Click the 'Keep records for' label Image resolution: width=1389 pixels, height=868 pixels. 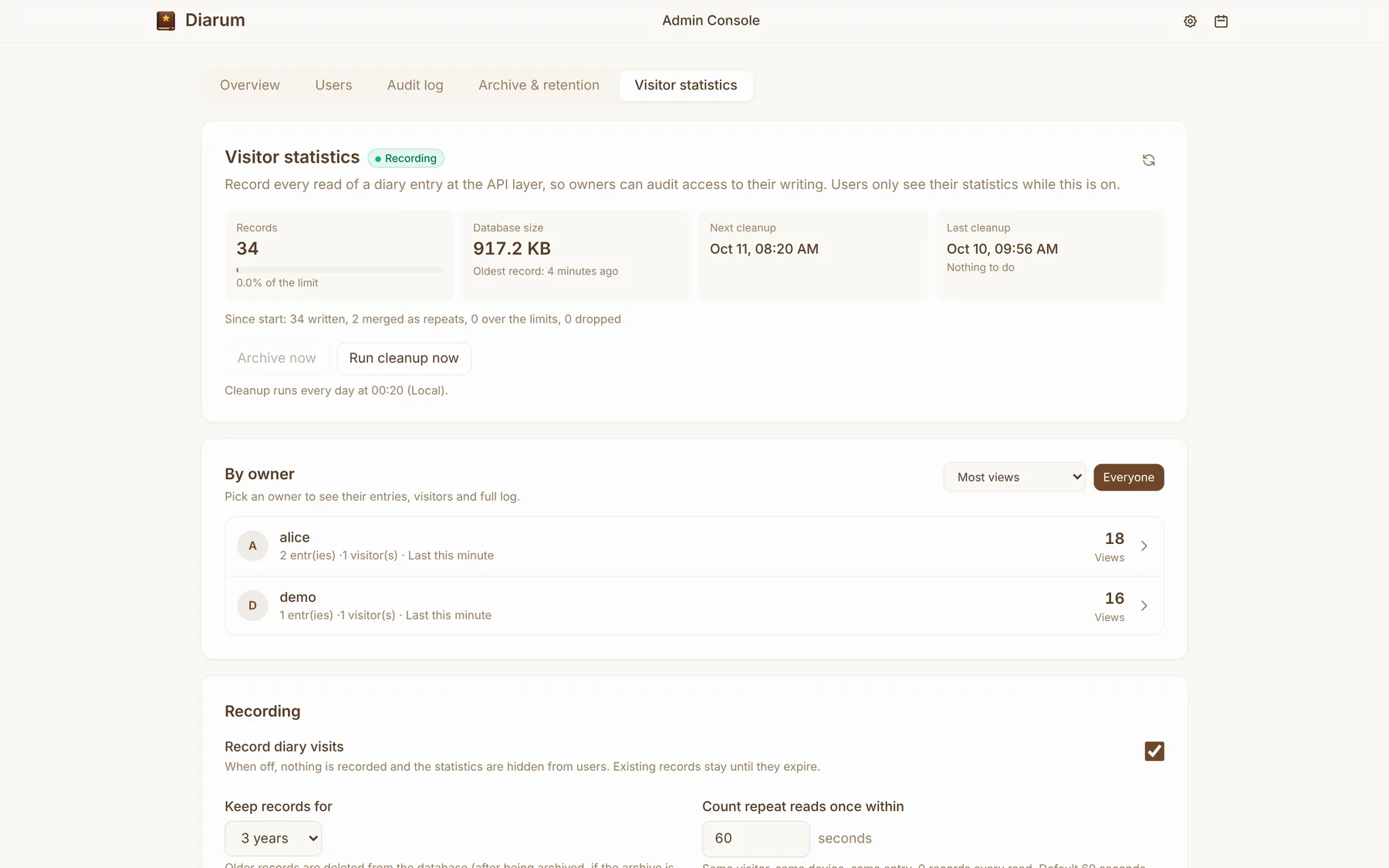[x=279, y=807]
